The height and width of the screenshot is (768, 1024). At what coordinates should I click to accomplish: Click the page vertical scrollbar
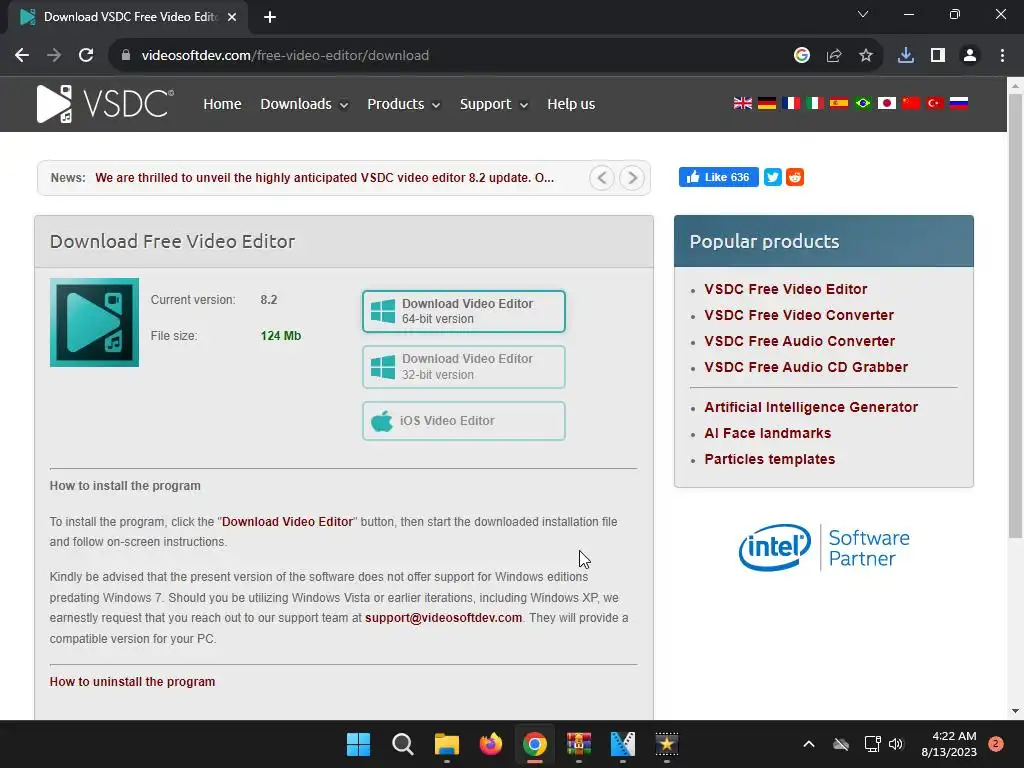click(1015, 317)
